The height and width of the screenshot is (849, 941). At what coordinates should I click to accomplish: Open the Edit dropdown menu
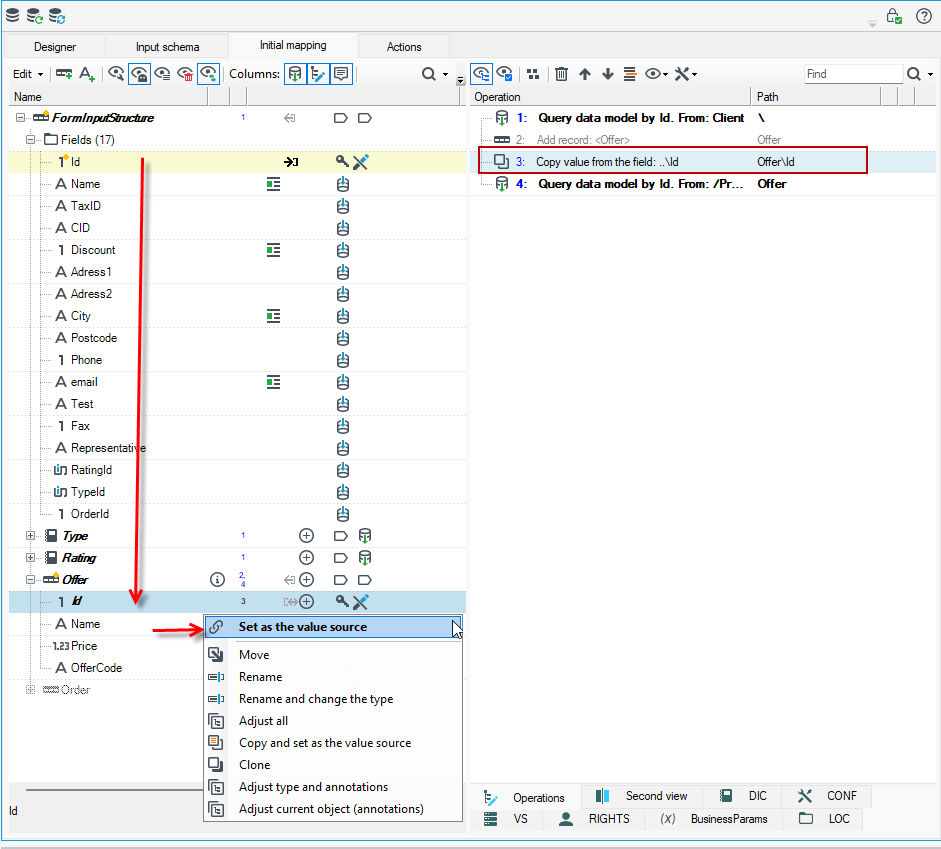click(x=28, y=74)
